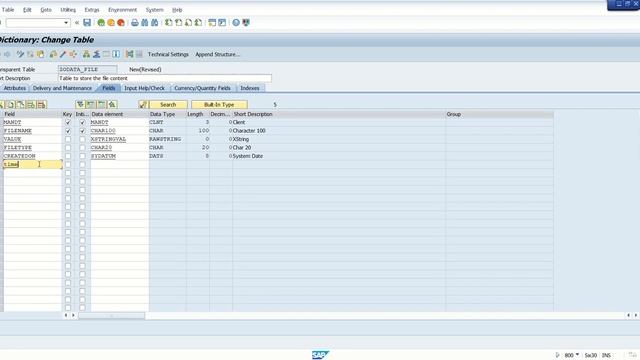Image resolution: width=640 pixels, height=360 pixels.
Task: Switch to the Input Help/Check tab
Action: 144,88
